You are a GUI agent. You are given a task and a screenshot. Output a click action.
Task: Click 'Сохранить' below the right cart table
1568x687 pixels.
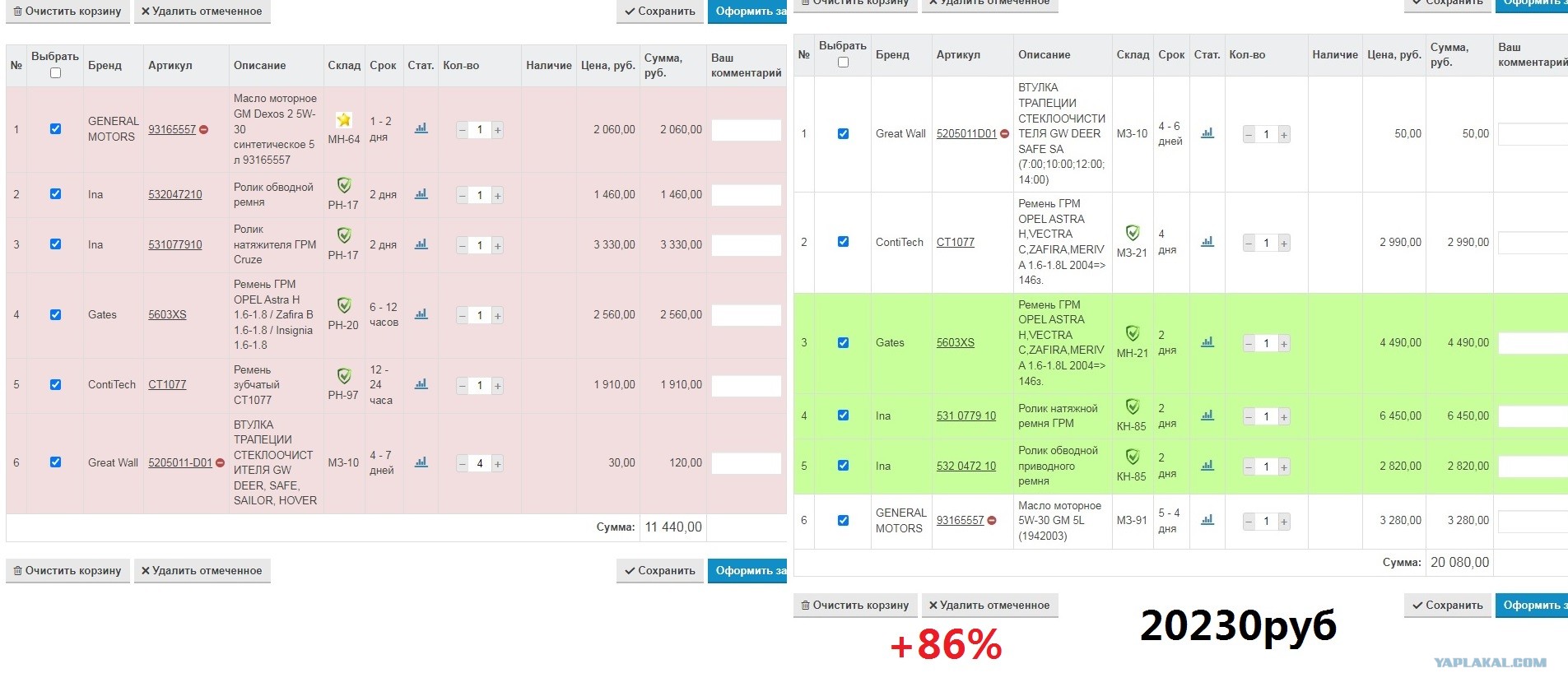(x=1448, y=605)
